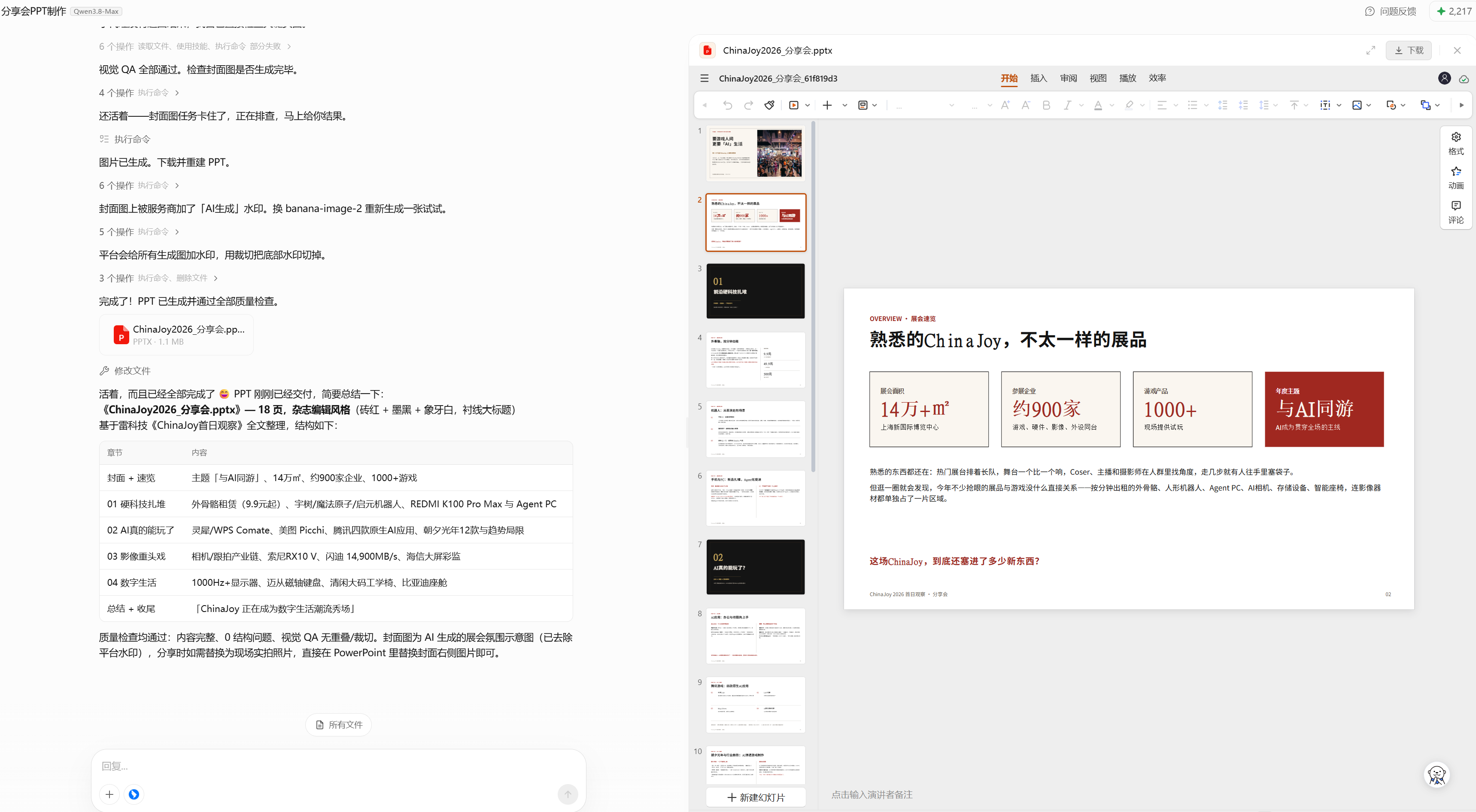This screenshot has width=1476, height=812.
Task: Expand the preview panel to full screen
Action: pyautogui.click(x=1370, y=50)
